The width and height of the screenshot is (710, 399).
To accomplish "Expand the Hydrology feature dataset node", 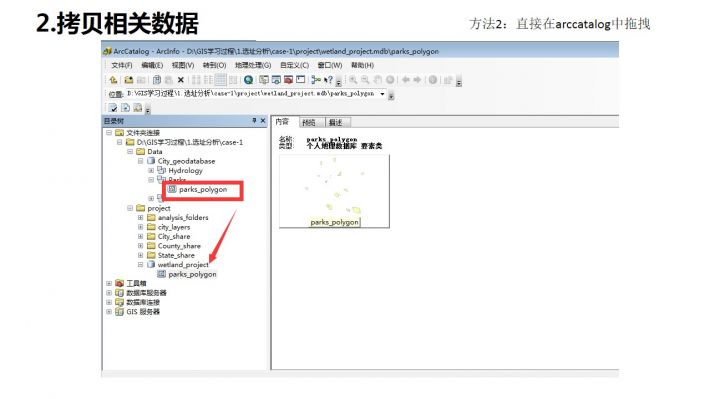I will point(151,171).
